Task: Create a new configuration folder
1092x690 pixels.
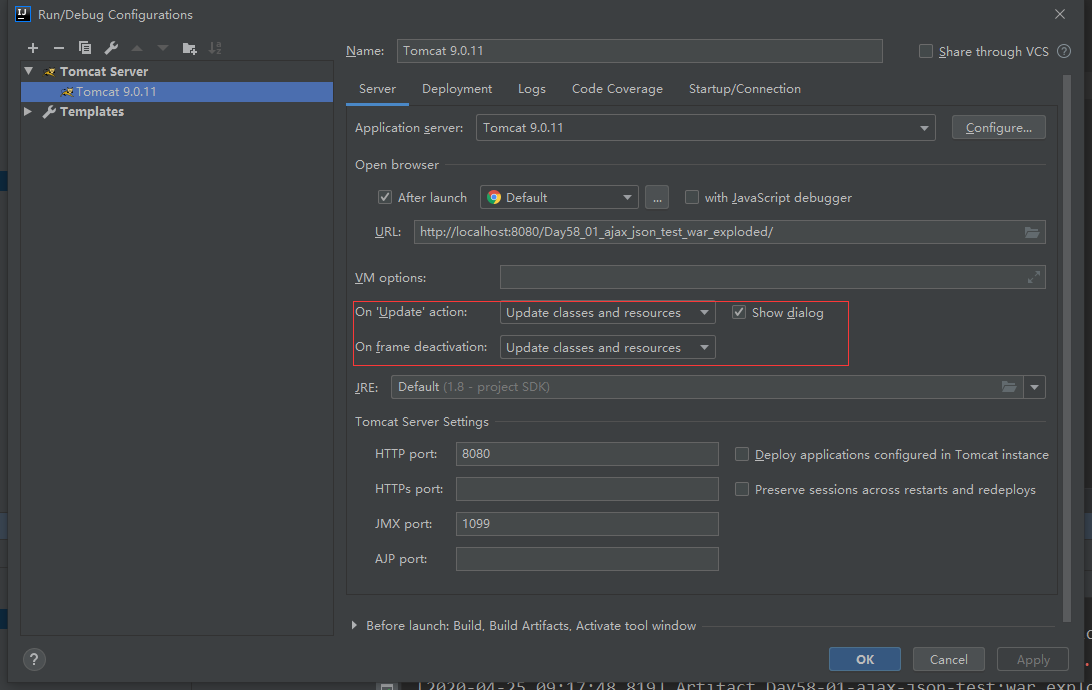Action: pyautogui.click(x=188, y=47)
